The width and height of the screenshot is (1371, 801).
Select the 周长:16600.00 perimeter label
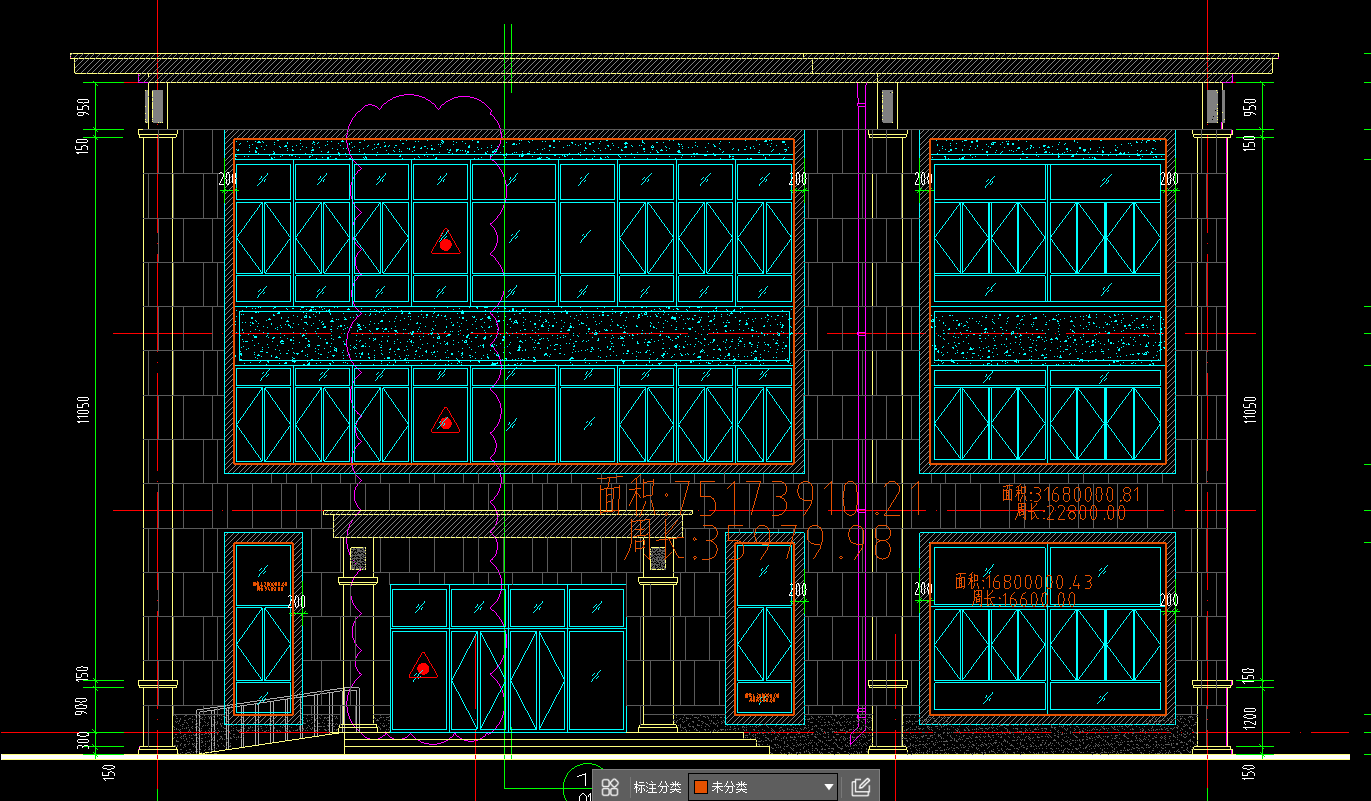pyautogui.click(x=1023, y=599)
